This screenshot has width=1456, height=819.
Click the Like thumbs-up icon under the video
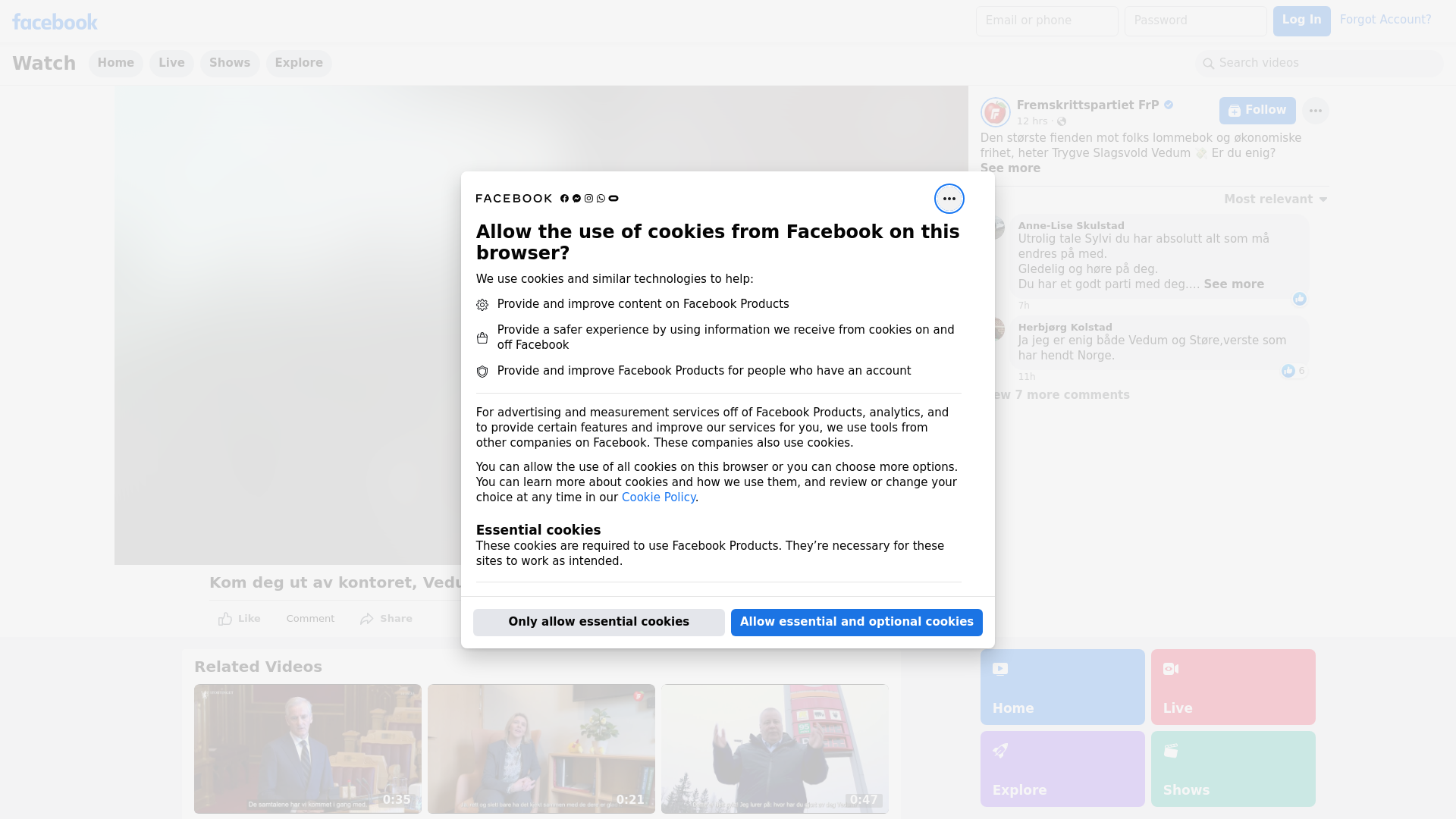(x=225, y=619)
